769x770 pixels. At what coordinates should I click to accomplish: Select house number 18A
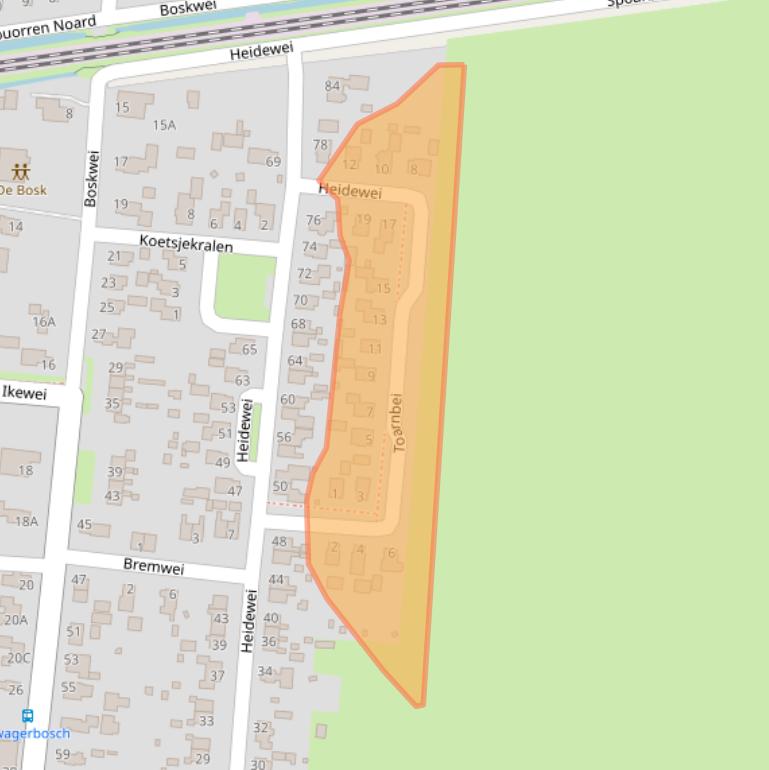click(26, 521)
